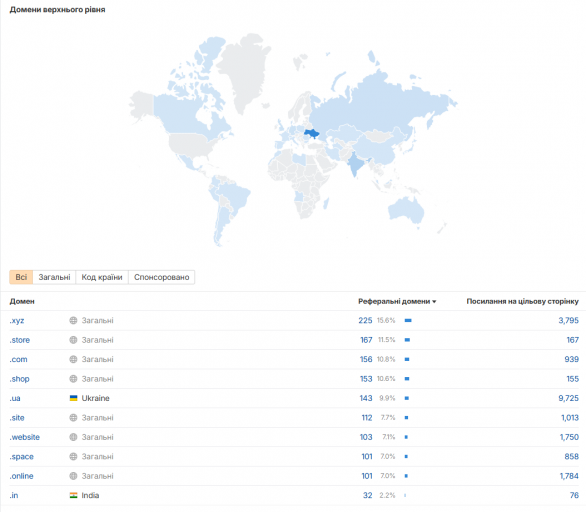Screen dimensions: 586x512
Task: Click globe icon in .online row
Action: point(73,476)
